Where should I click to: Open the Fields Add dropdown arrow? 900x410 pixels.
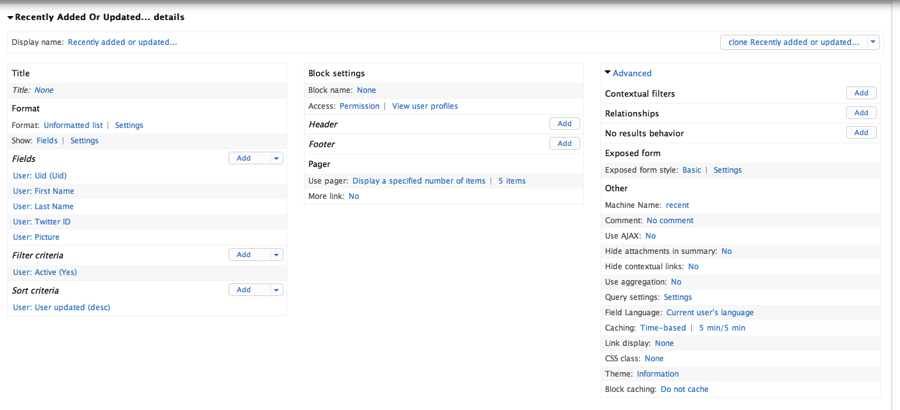(277, 158)
